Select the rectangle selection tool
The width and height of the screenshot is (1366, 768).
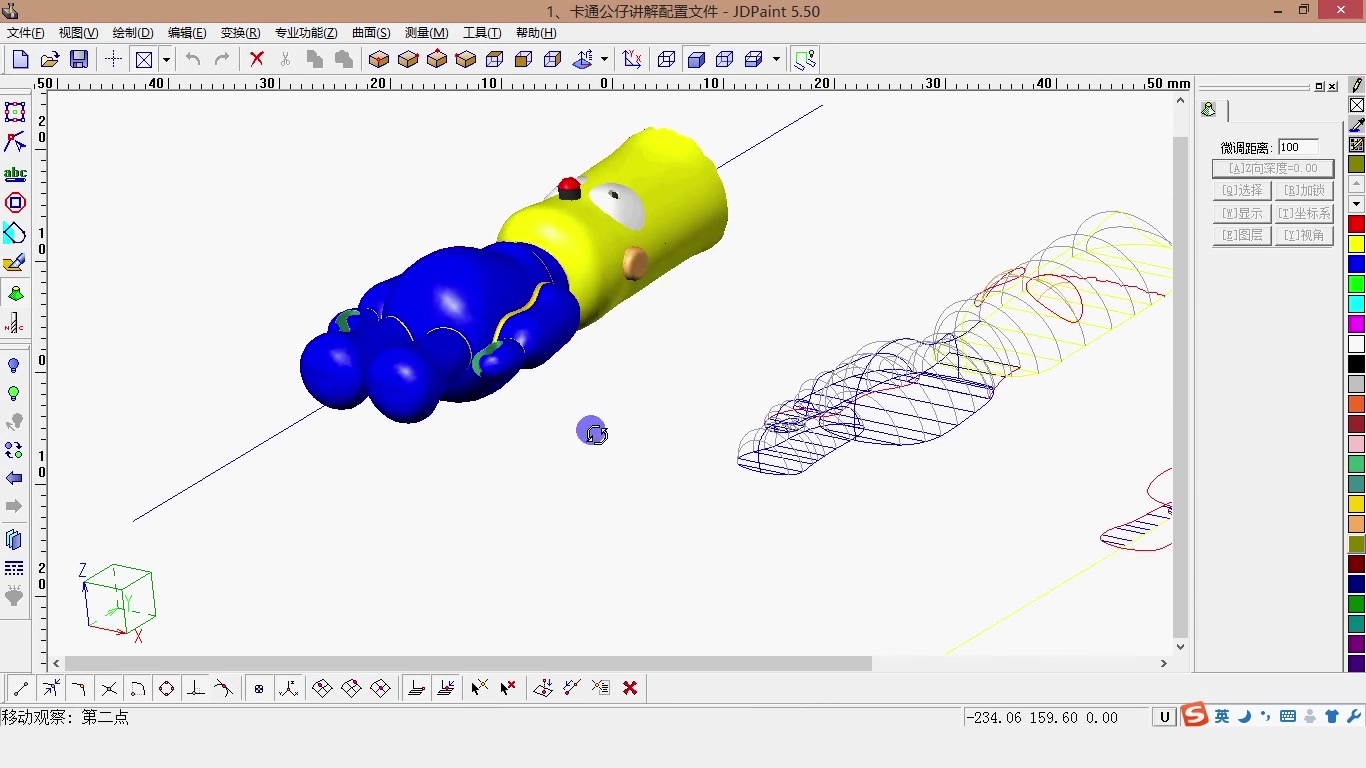point(14,111)
